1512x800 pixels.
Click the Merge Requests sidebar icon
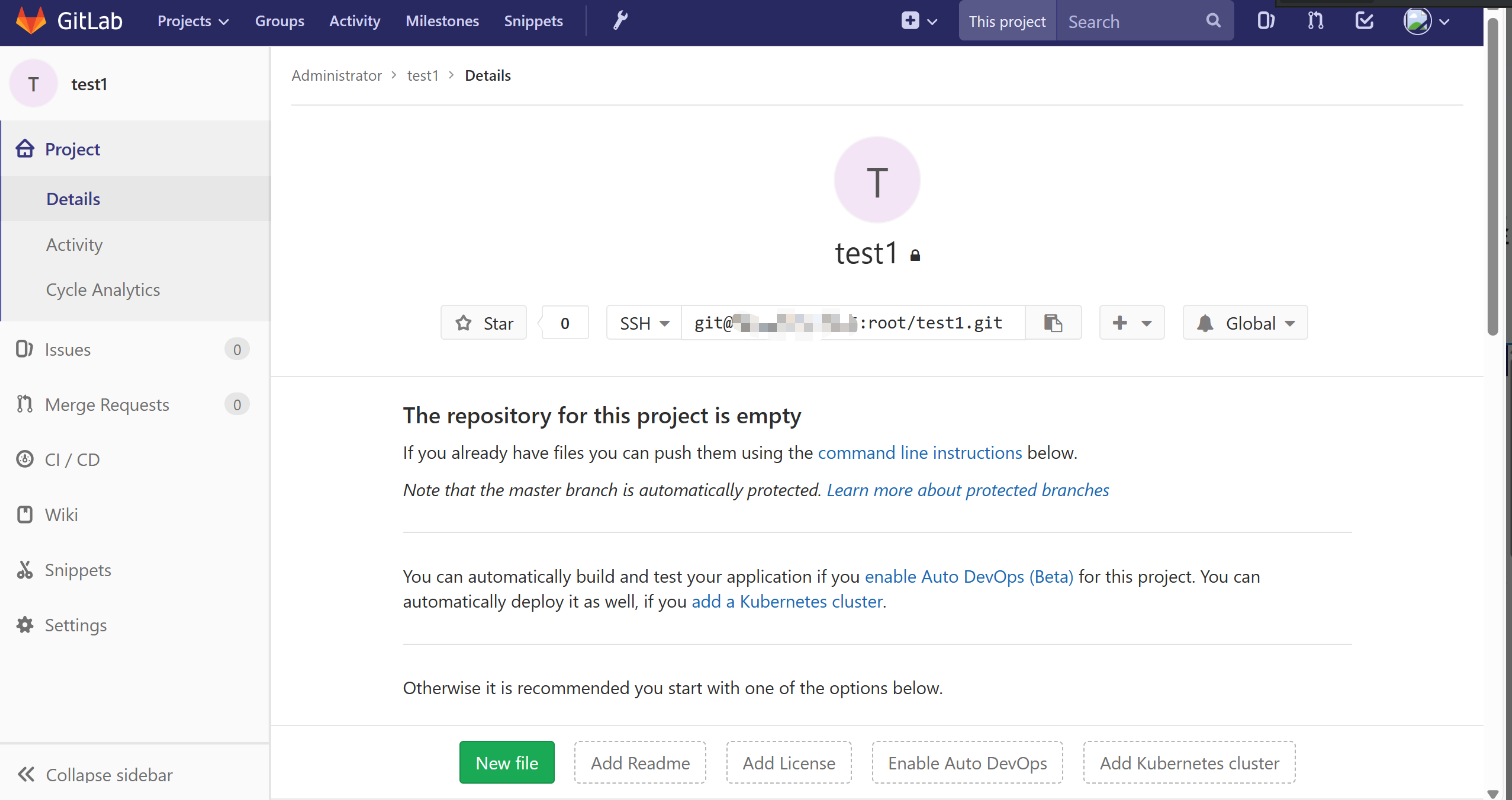tap(25, 404)
